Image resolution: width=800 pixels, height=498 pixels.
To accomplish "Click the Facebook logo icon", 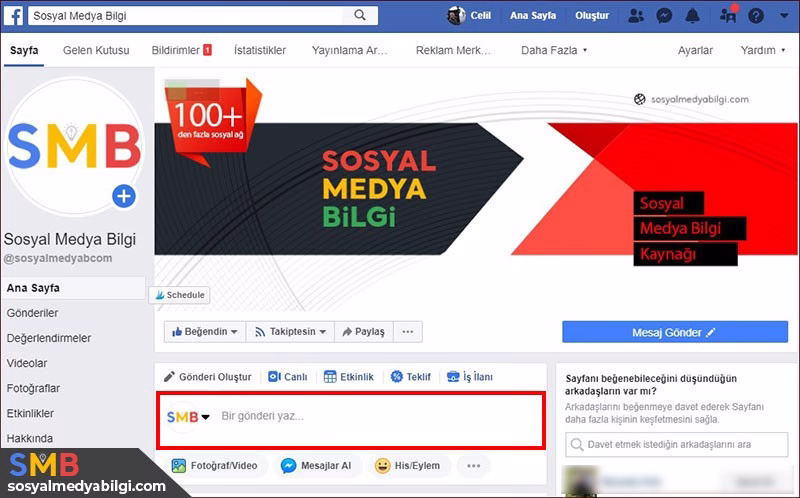I will [13, 15].
